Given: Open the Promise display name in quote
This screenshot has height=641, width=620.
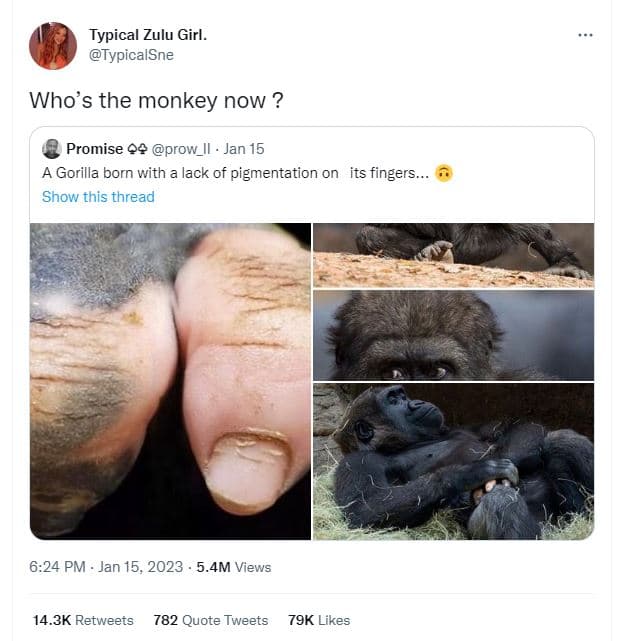Looking at the screenshot, I should pyautogui.click(x=94, y=149).
